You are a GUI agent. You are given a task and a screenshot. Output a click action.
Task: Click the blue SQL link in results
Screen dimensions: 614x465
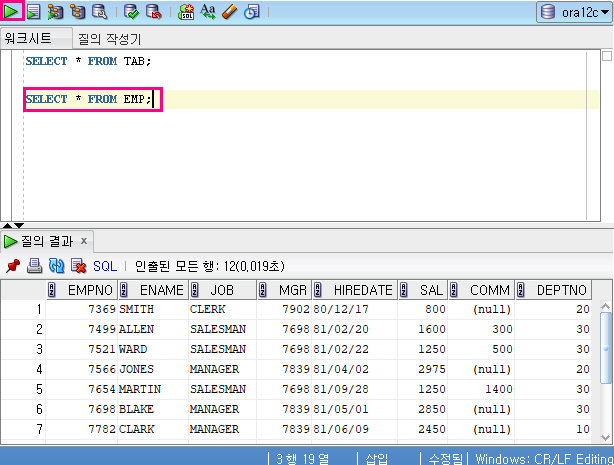(105, 266)
